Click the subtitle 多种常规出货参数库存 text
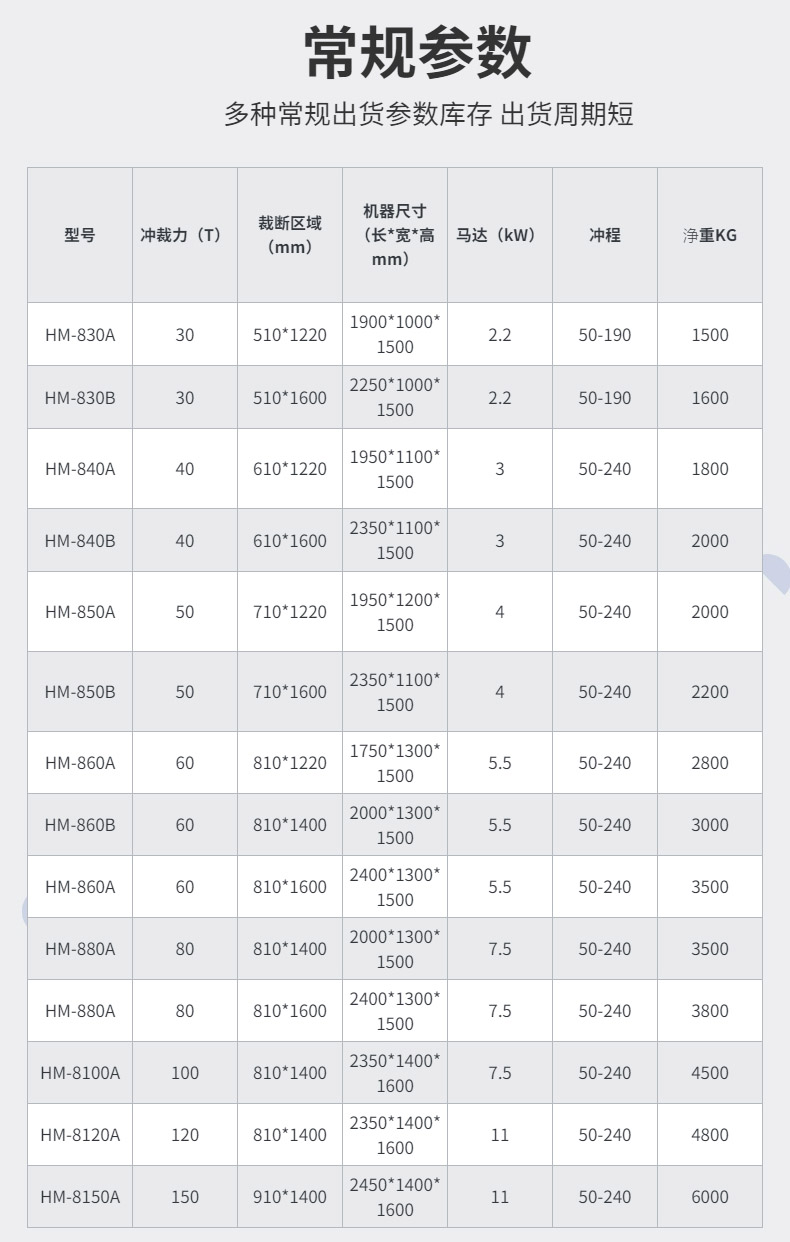 tap(358, 113)
